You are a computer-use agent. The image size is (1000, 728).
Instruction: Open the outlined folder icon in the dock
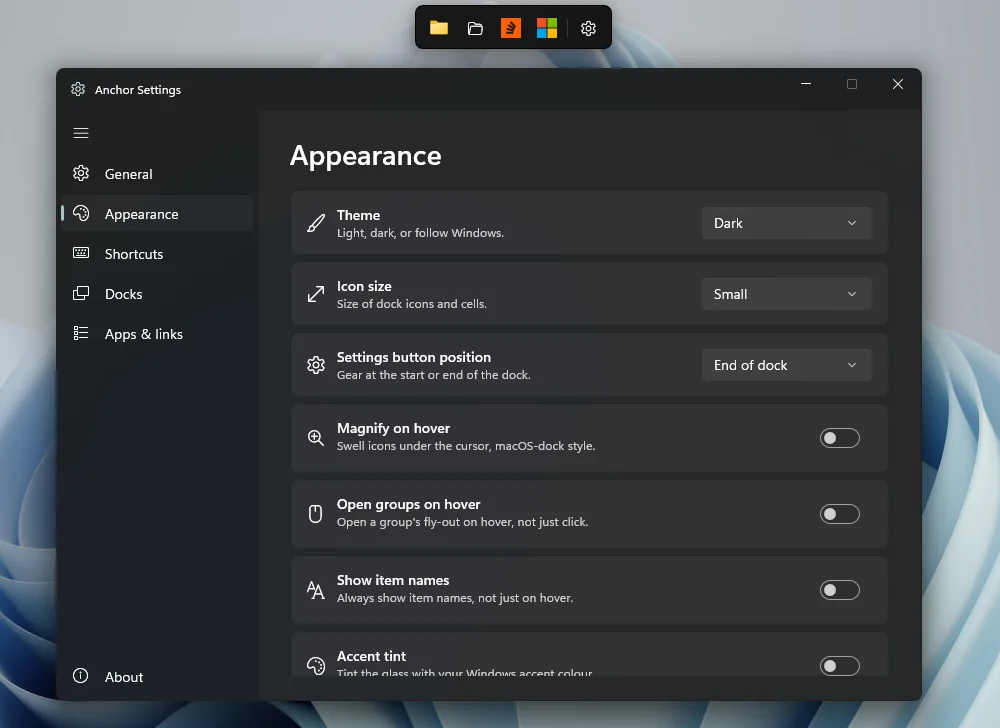[x=475, y=28]
